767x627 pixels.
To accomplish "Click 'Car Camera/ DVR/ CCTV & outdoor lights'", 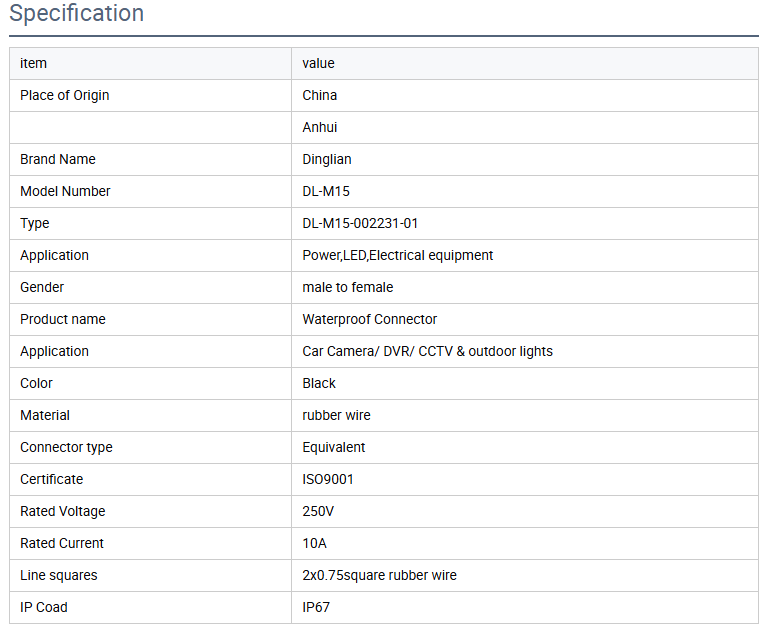I will [x=427, y=351].
